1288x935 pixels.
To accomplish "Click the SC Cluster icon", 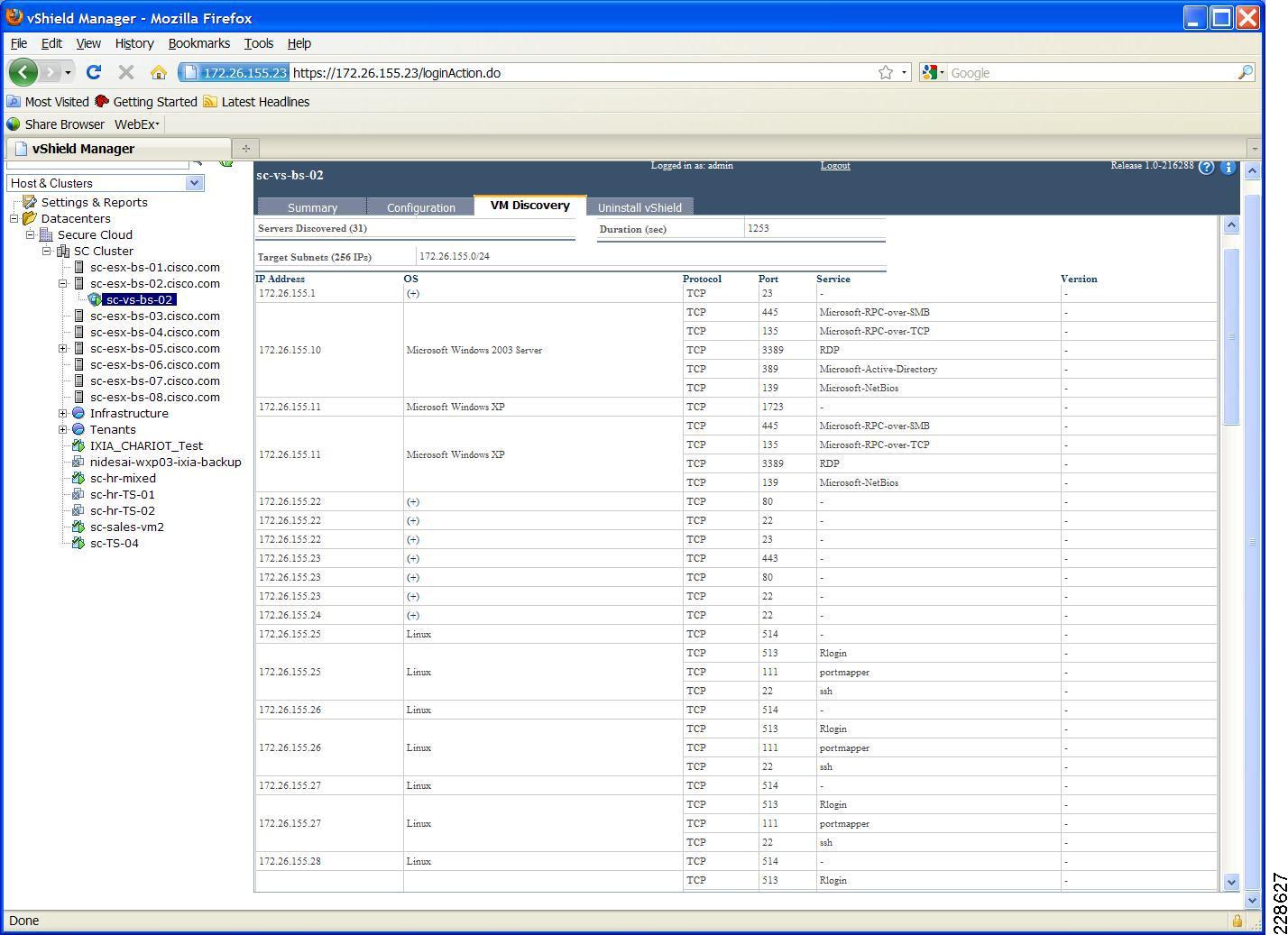I will coord(63,252).
